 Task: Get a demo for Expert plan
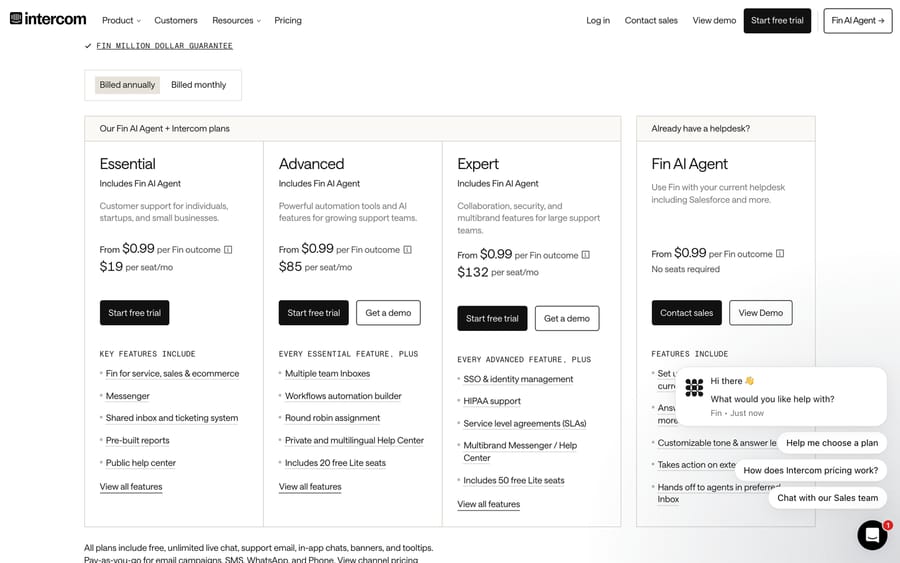coord(567,319)
